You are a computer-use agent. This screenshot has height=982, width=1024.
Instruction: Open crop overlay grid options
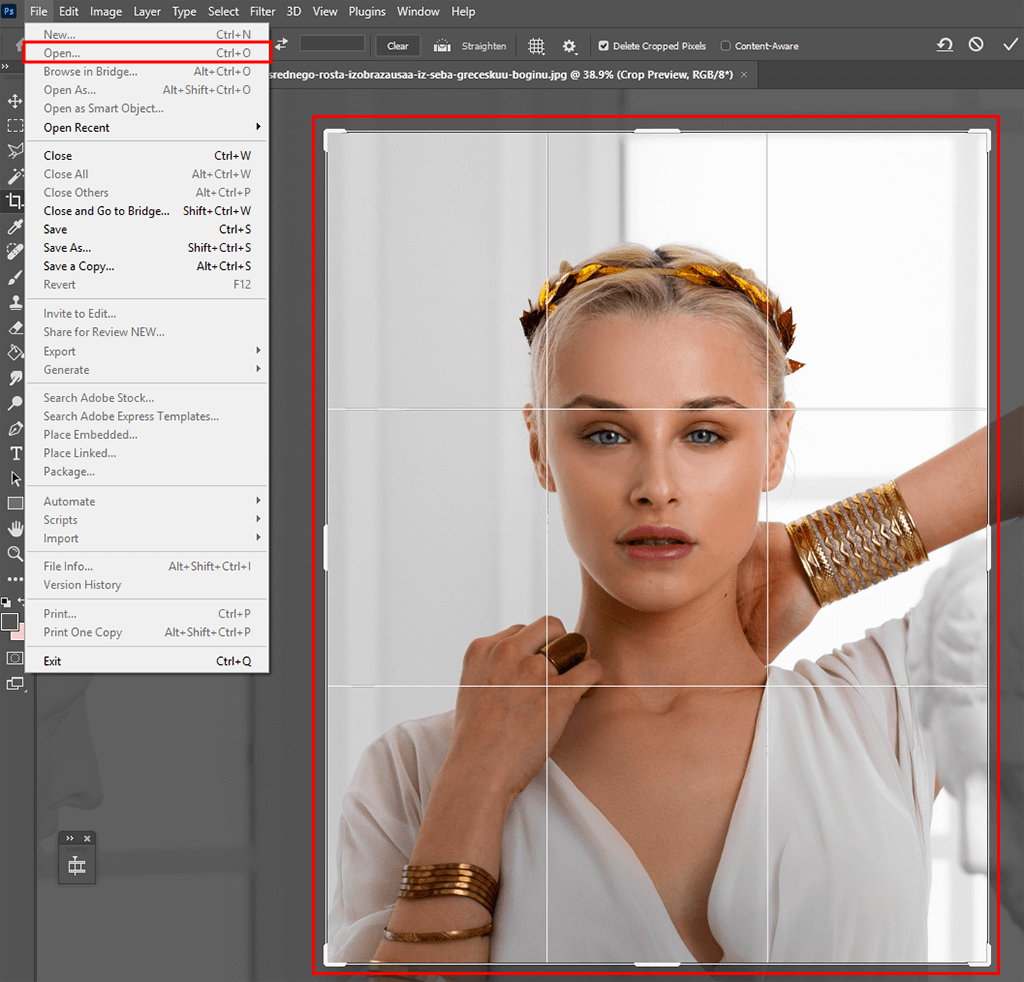click(536, 46)
